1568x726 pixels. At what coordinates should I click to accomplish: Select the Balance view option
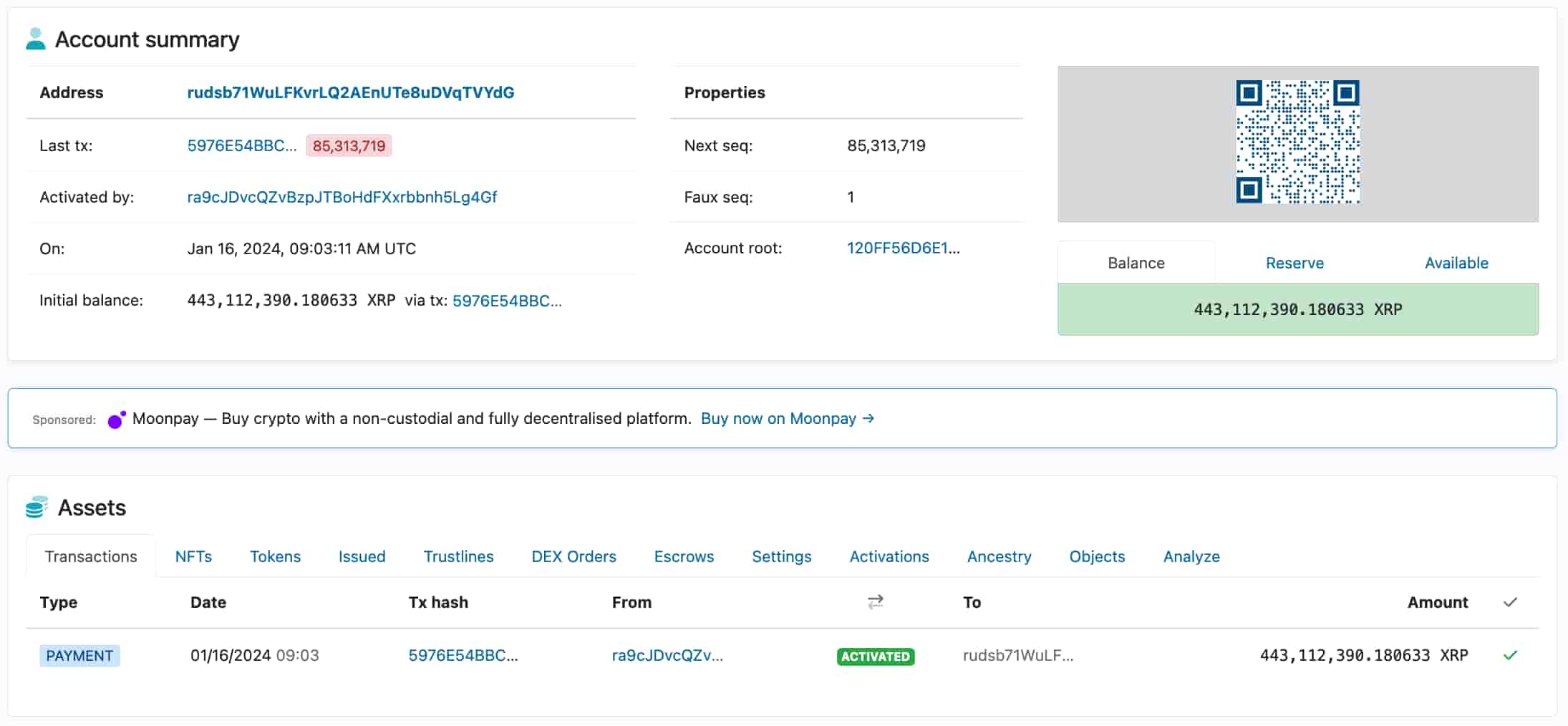(x=1135, y=263)
